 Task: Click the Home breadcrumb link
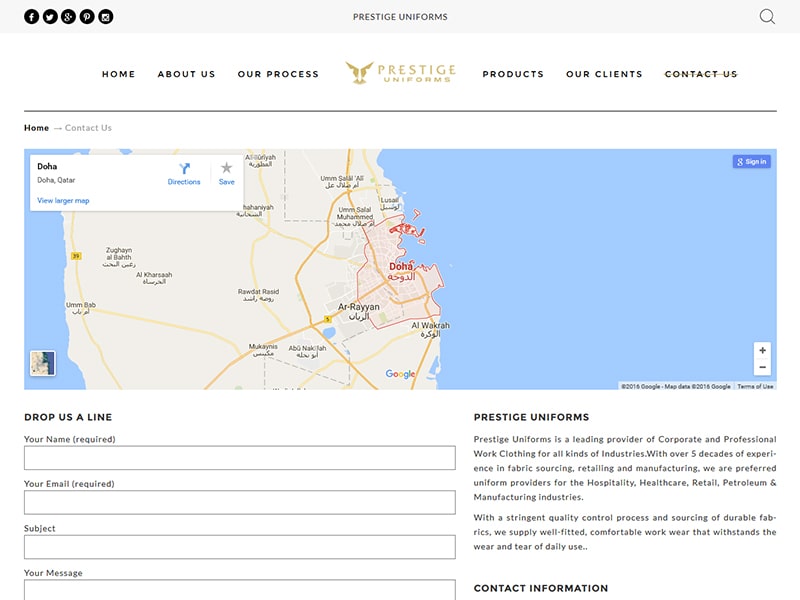pyautogui.click(x=36, y=128)
